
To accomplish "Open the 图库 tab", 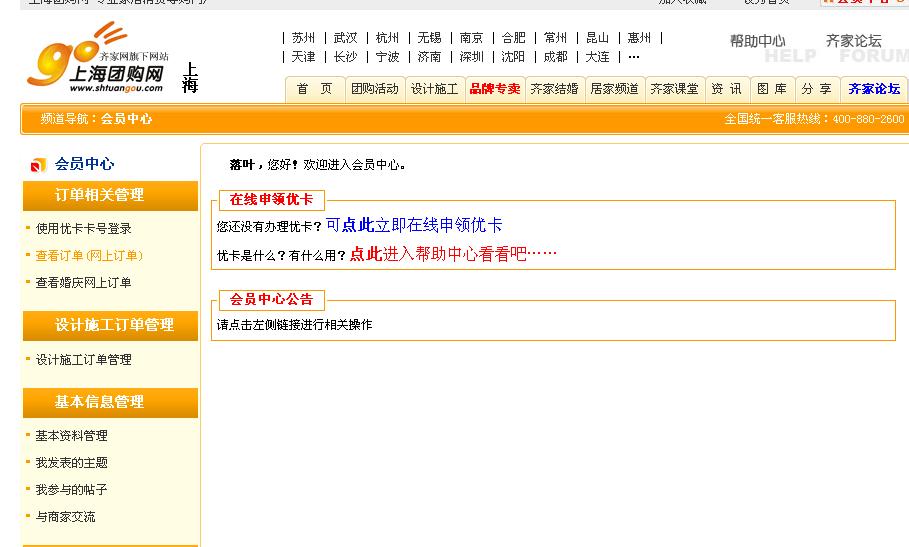I will coord(772,89).
